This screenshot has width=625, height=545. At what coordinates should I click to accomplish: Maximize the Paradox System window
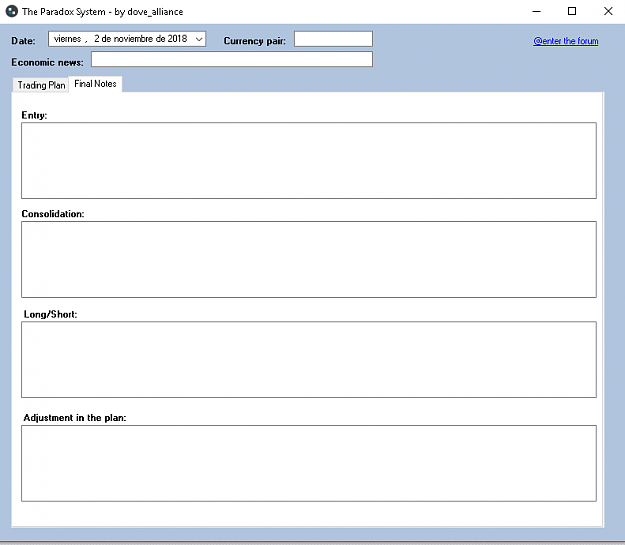click(x=572, y=11)
